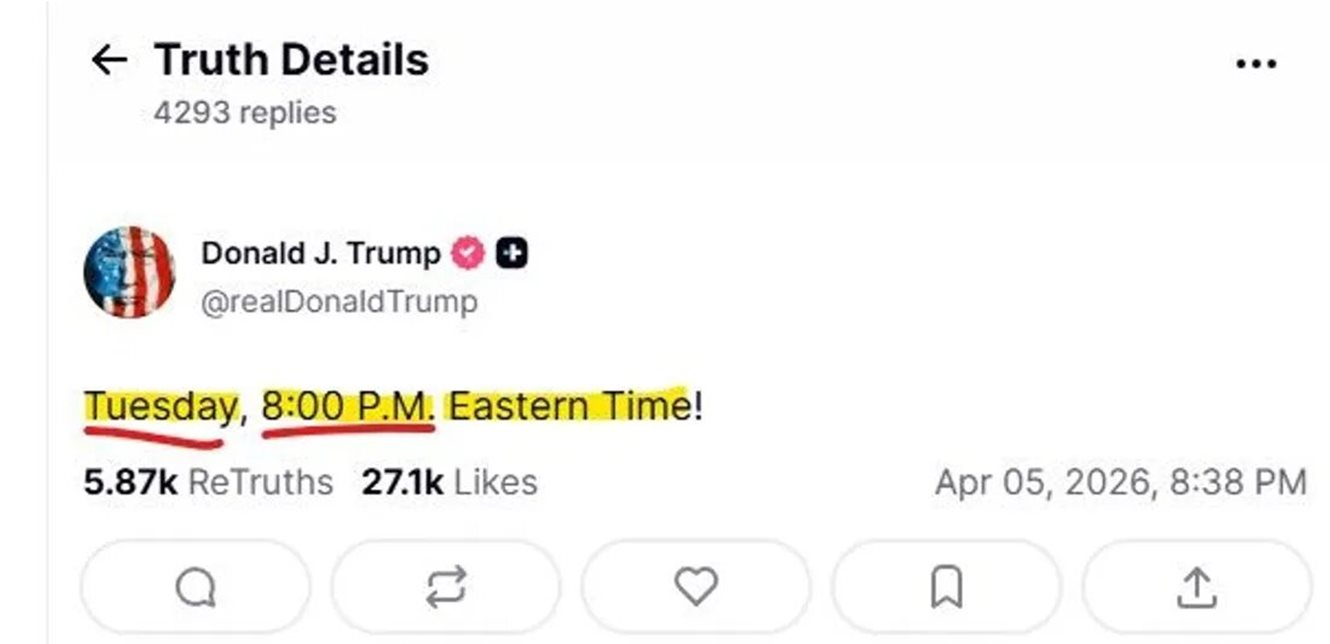View the 27.1k Likes list
The width and height of the screenshot is (1330, 644).
click(x=449, y=482)
